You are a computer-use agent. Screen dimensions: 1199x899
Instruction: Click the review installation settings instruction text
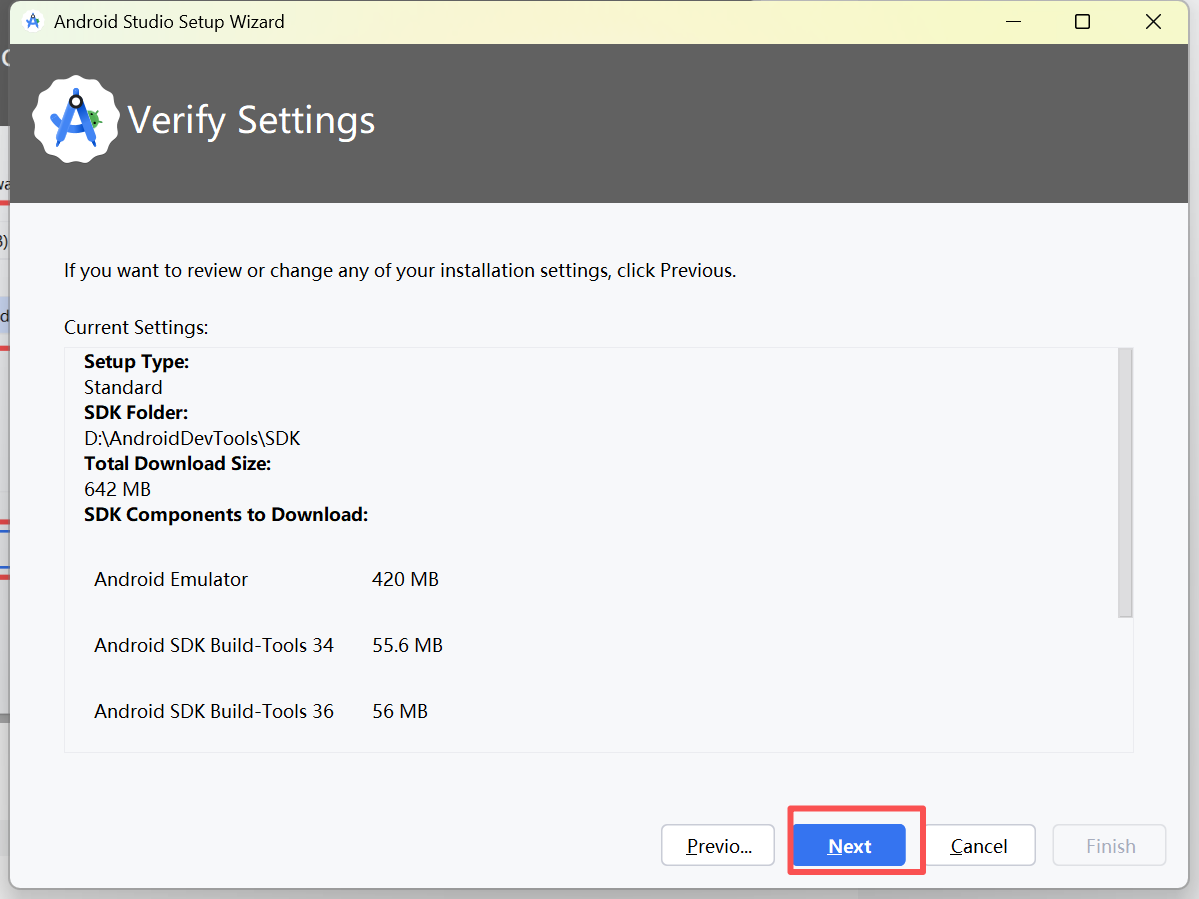pyautogui.click(x=400, y=271)
